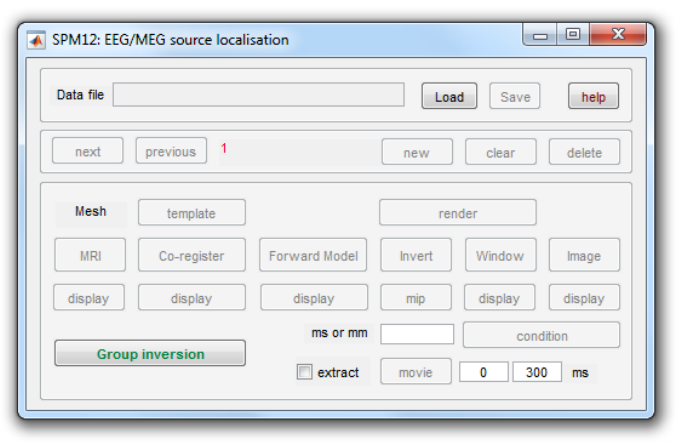The image size is (681, 444).
Task: Clear the current inversion
Action: coord(501,152)
